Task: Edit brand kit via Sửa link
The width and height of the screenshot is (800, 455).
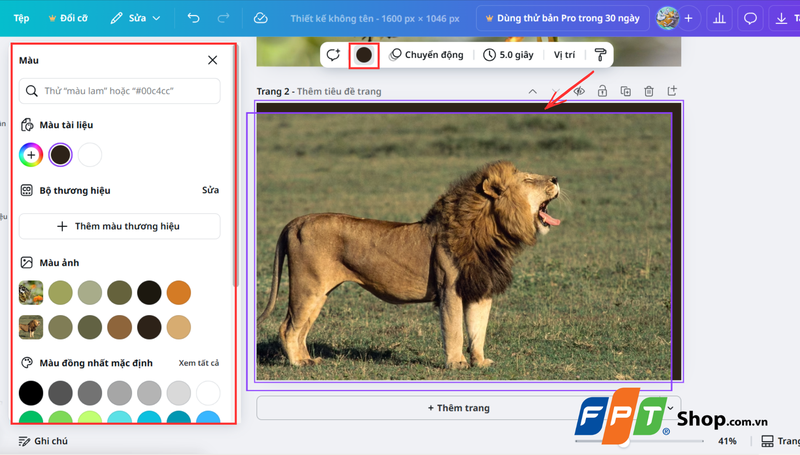Action: (x=210, y=190)
